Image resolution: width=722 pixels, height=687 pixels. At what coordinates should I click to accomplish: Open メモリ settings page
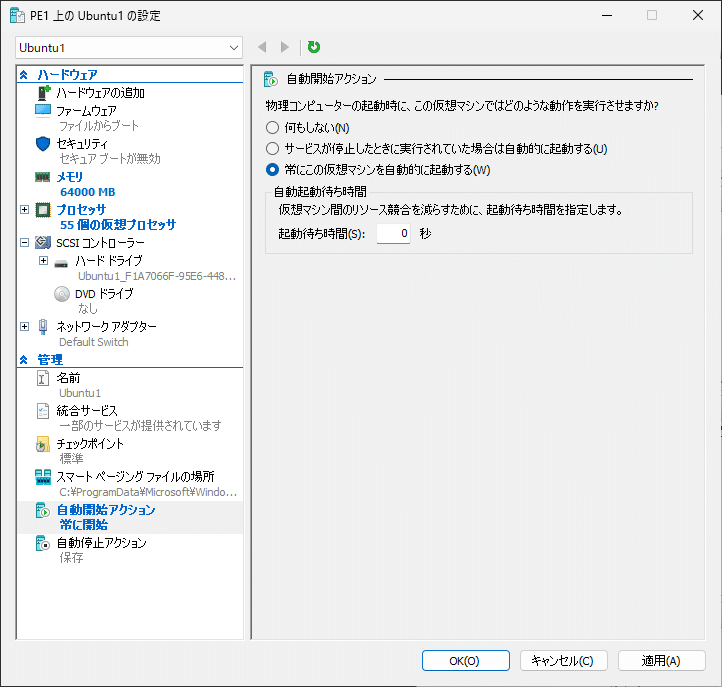[70, 177]
